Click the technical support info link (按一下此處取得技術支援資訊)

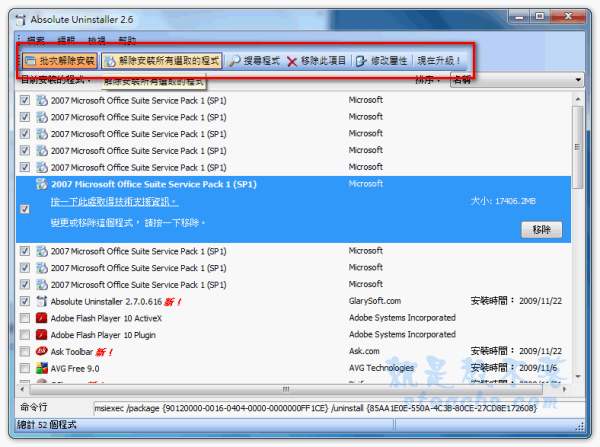coord(114,202)
